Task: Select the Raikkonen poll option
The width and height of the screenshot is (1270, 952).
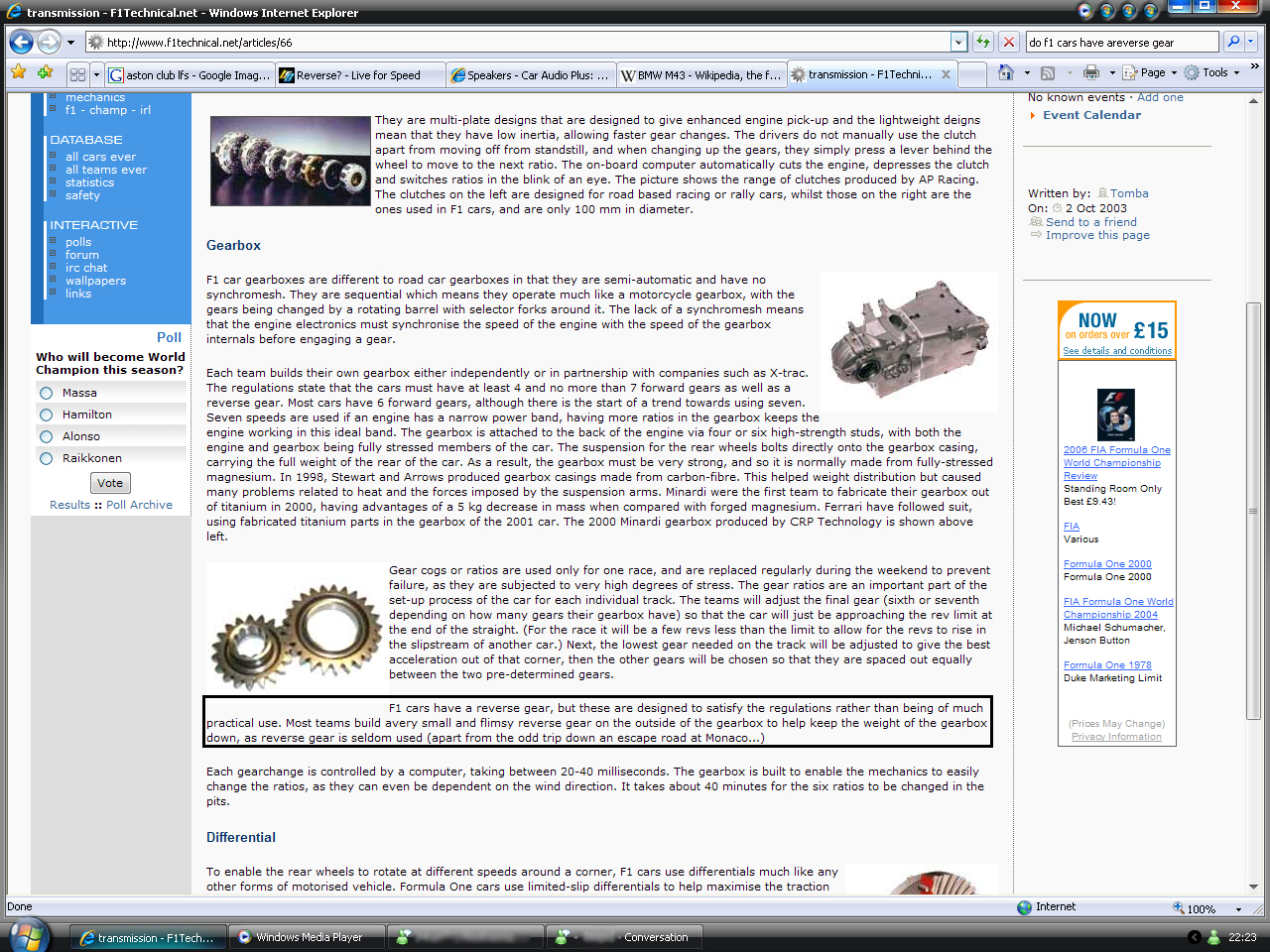Action: pos(46,458)
